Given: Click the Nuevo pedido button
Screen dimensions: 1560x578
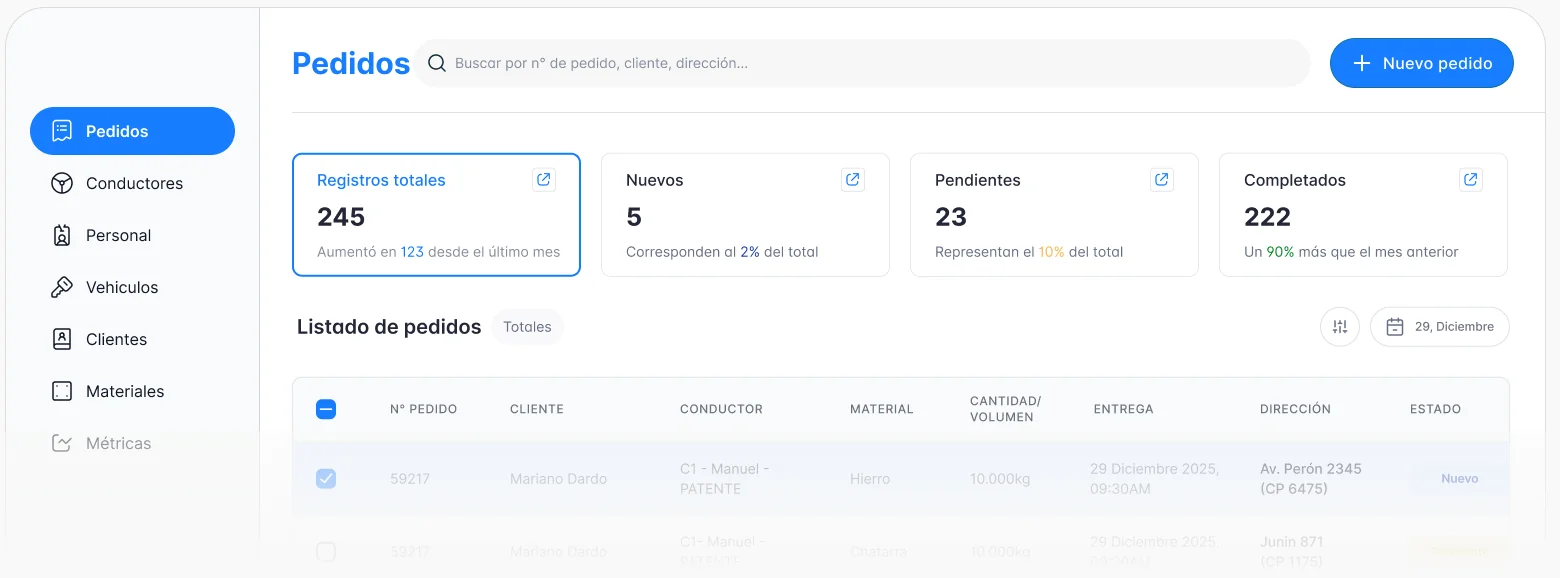Looking at the screenshot, I should 1422,63.
